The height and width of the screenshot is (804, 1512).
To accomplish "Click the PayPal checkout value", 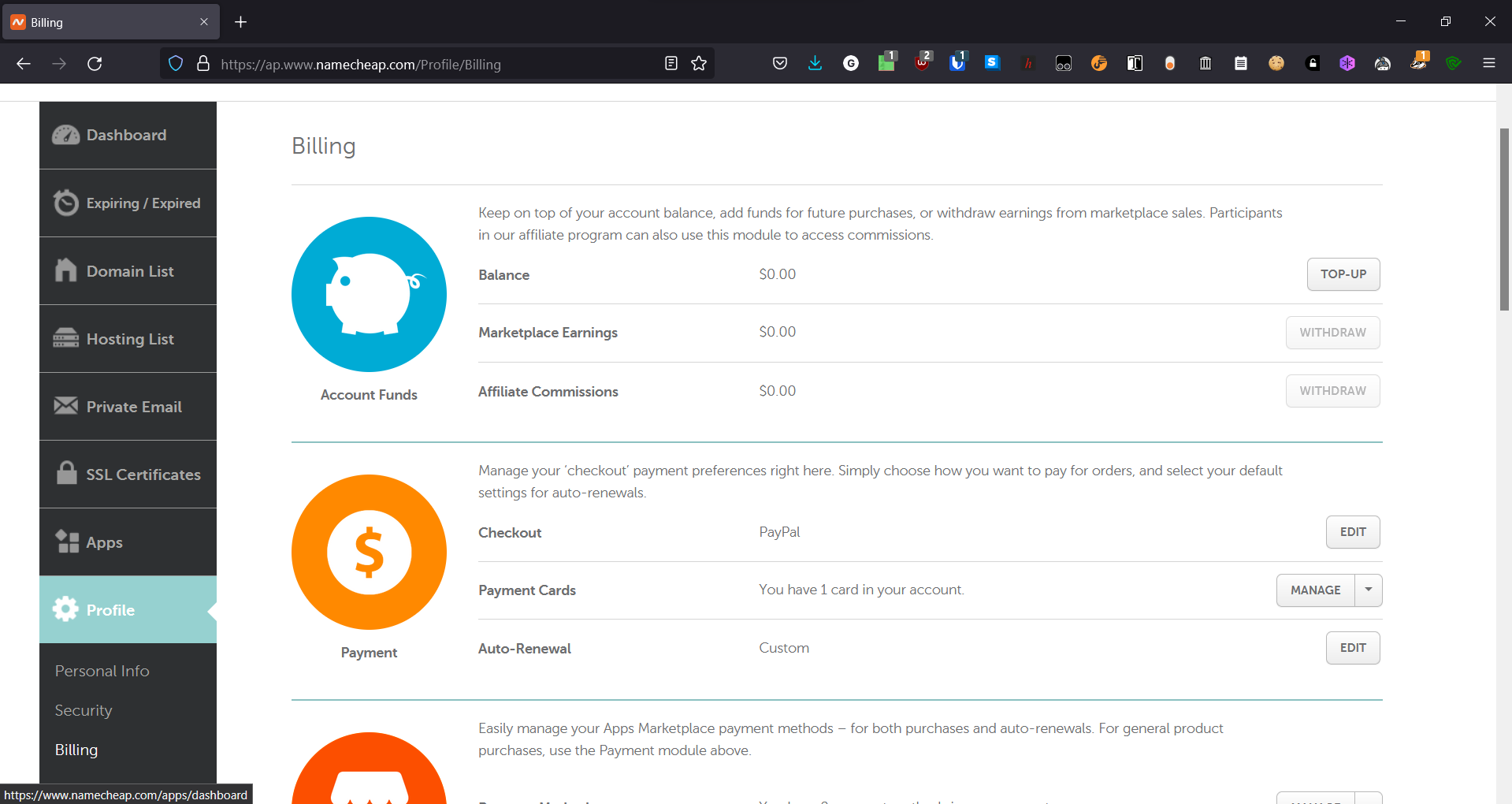I will (779, 532).
